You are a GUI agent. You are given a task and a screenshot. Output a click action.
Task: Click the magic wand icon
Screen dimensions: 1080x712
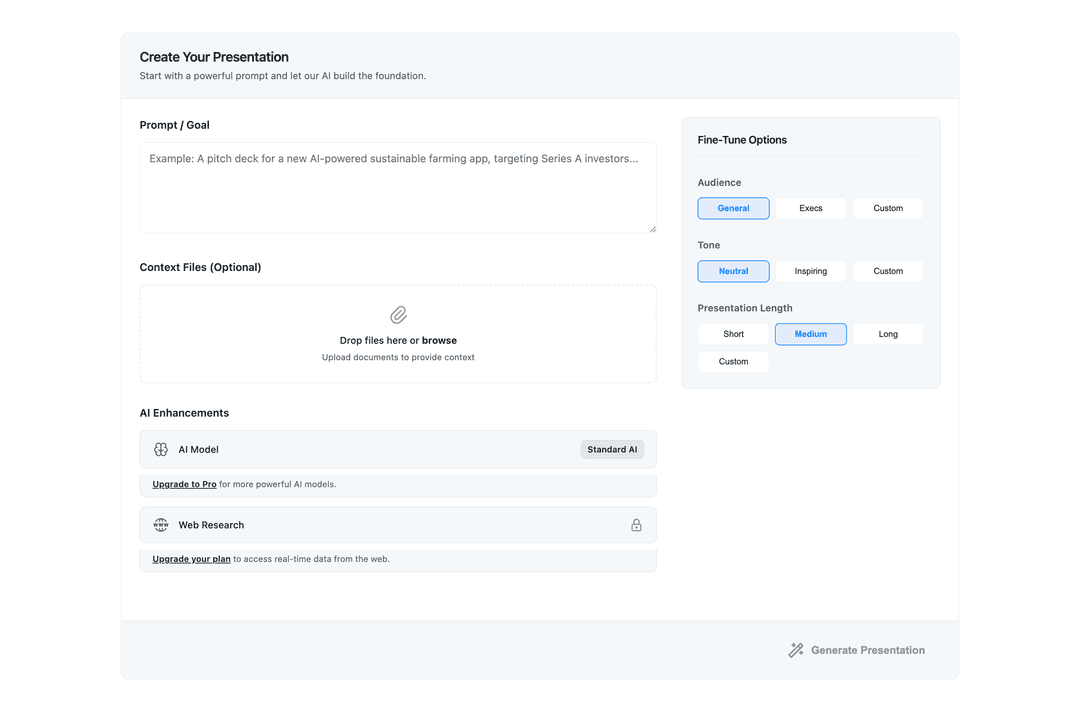[x=796, y=650]
